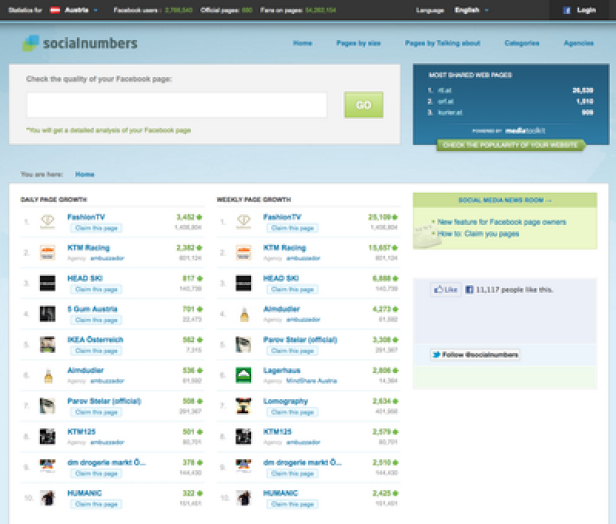The image size is (616, 524).
Task: Click Check the popularity of your website
Action: pos(510,145)
